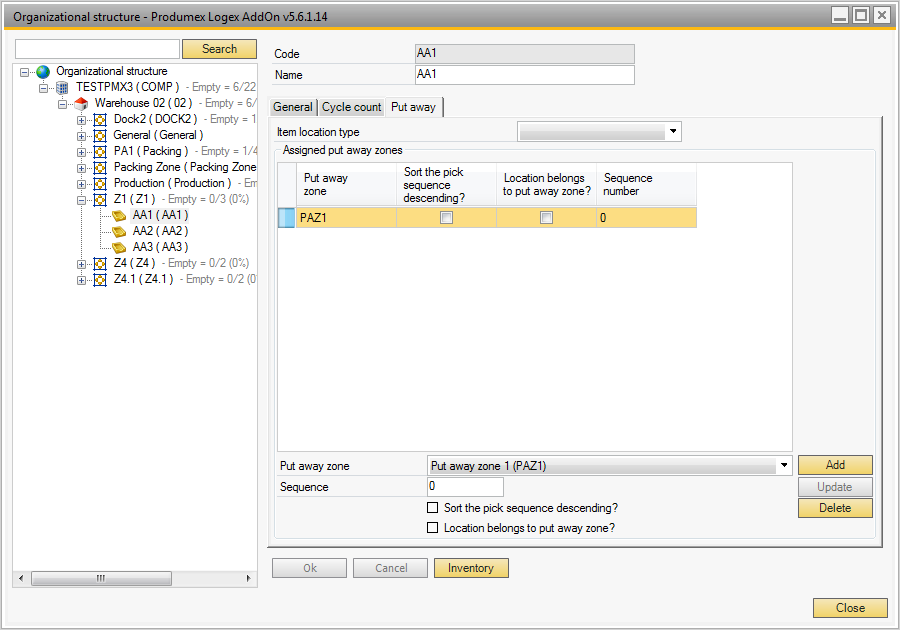The image size is (900, 630).
Task: Click the TESTPMX3 company building icon
Action: (x=62, y=88)
